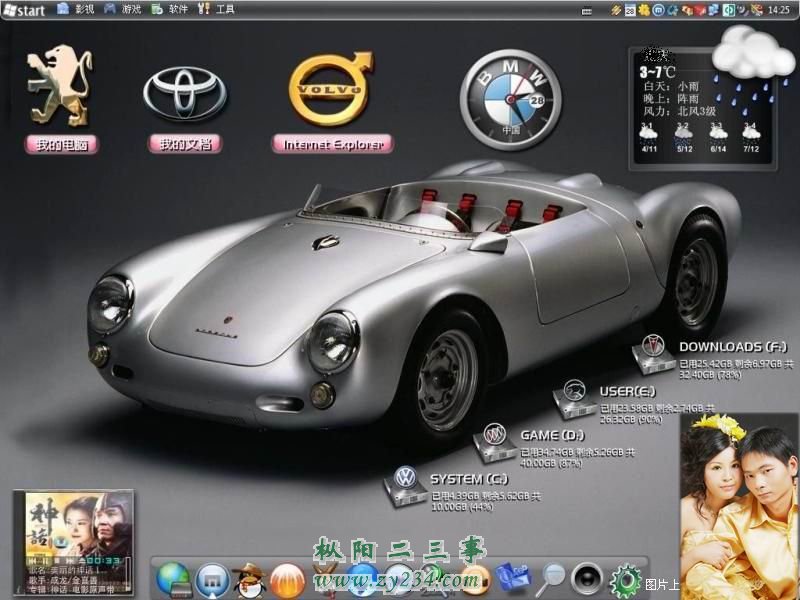Launch the Maxthon browser icon in the dock

tap(213, 581)
